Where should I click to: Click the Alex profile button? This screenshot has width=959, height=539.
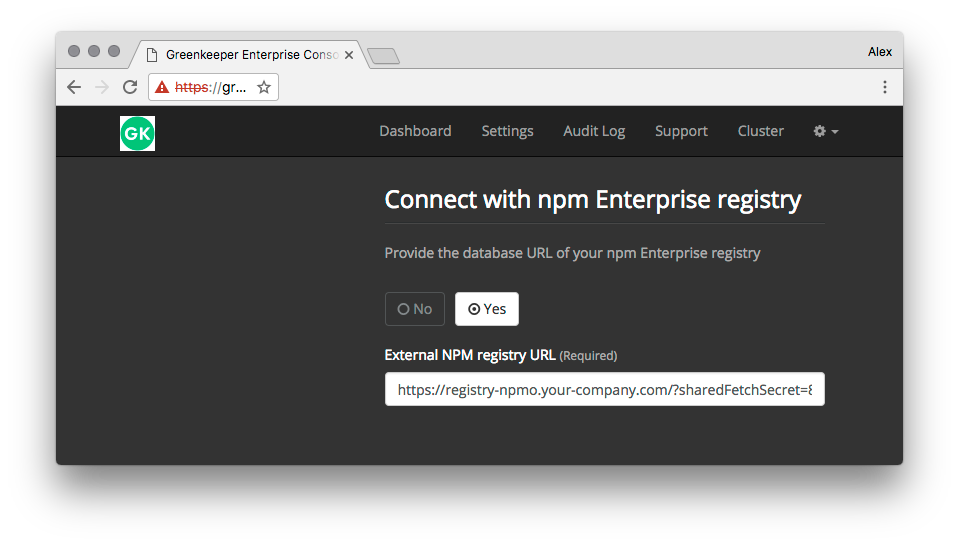[x=879, y=52]
